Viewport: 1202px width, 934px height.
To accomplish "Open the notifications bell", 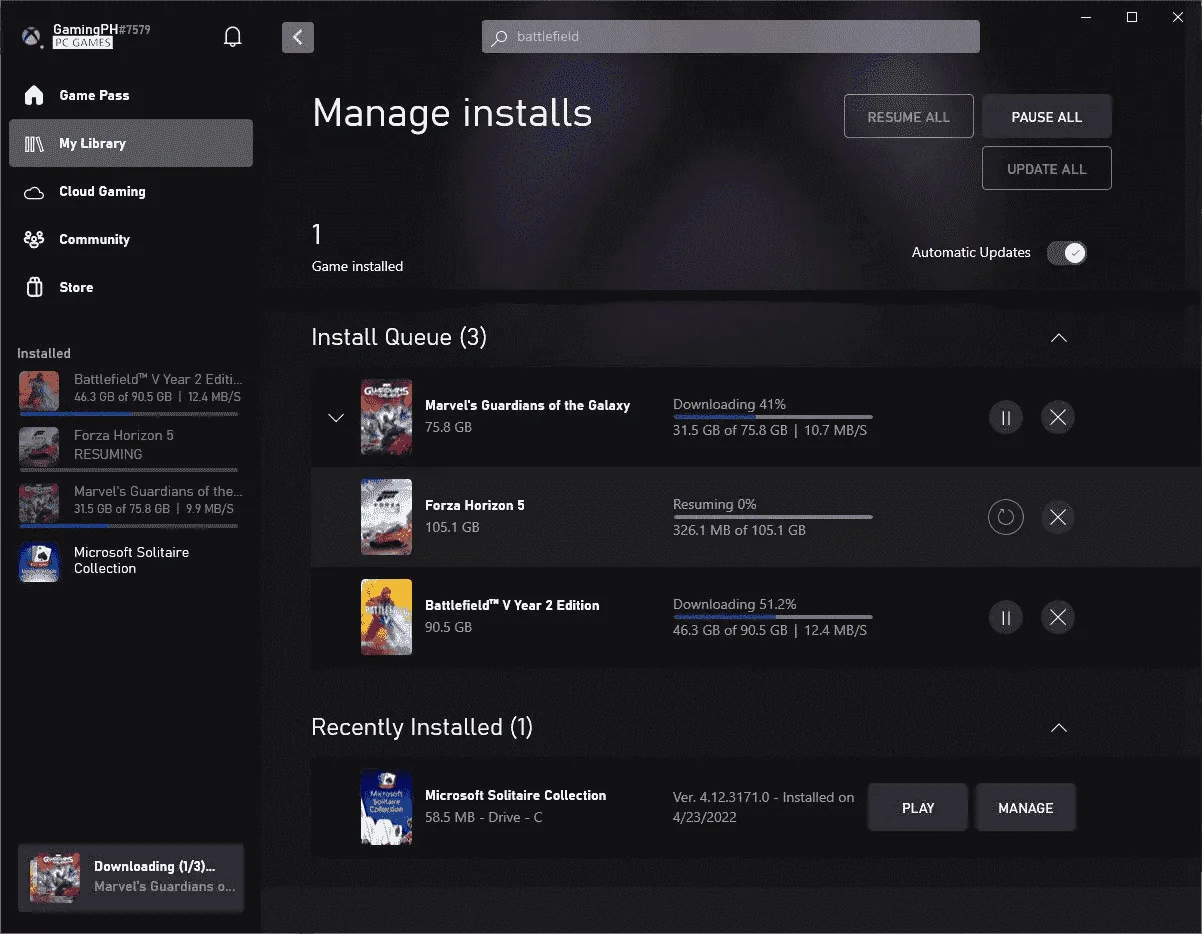I will pyautogui.click(x=233, y=37).
